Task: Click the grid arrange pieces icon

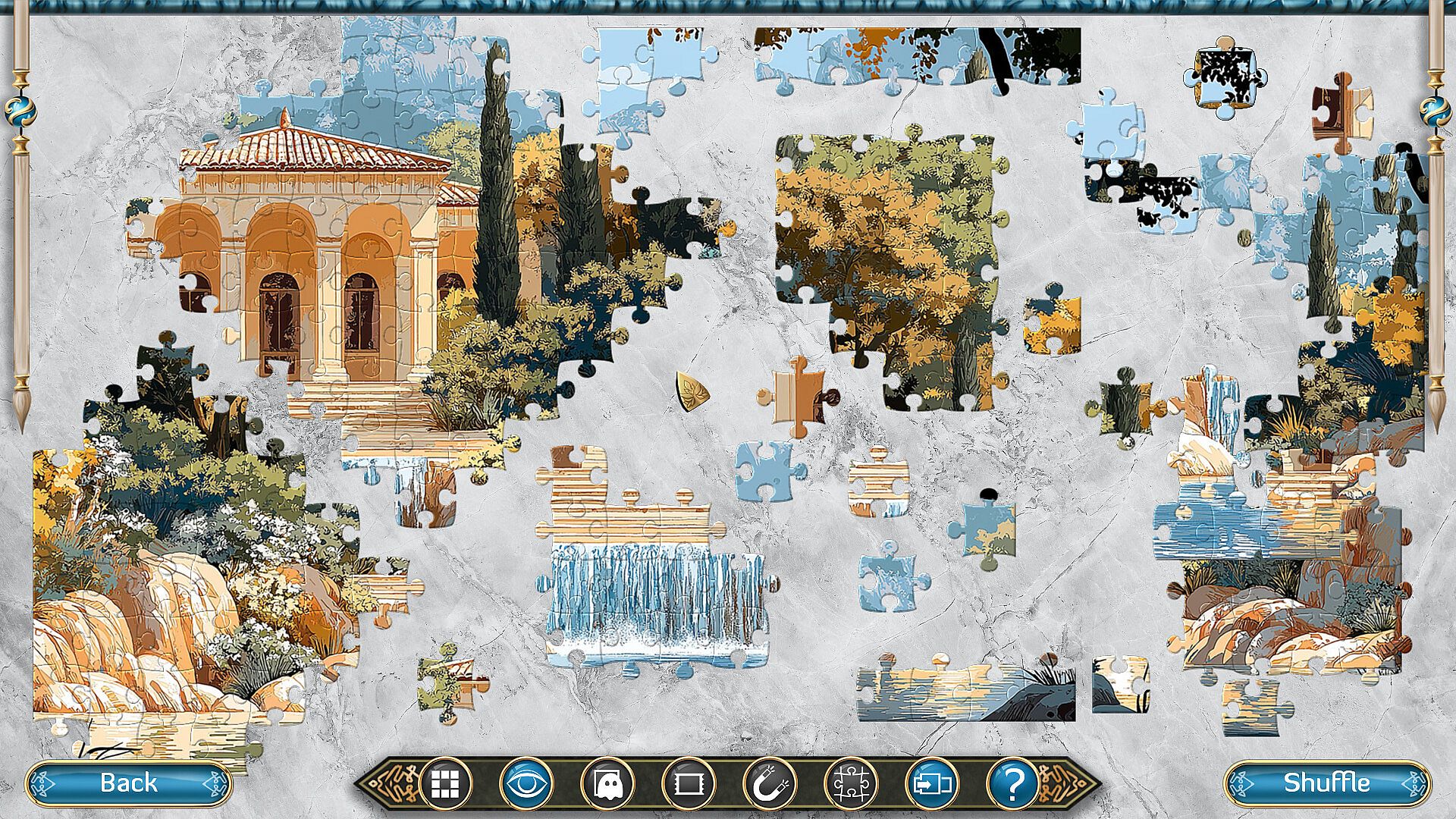Action: tap(445, 783)
